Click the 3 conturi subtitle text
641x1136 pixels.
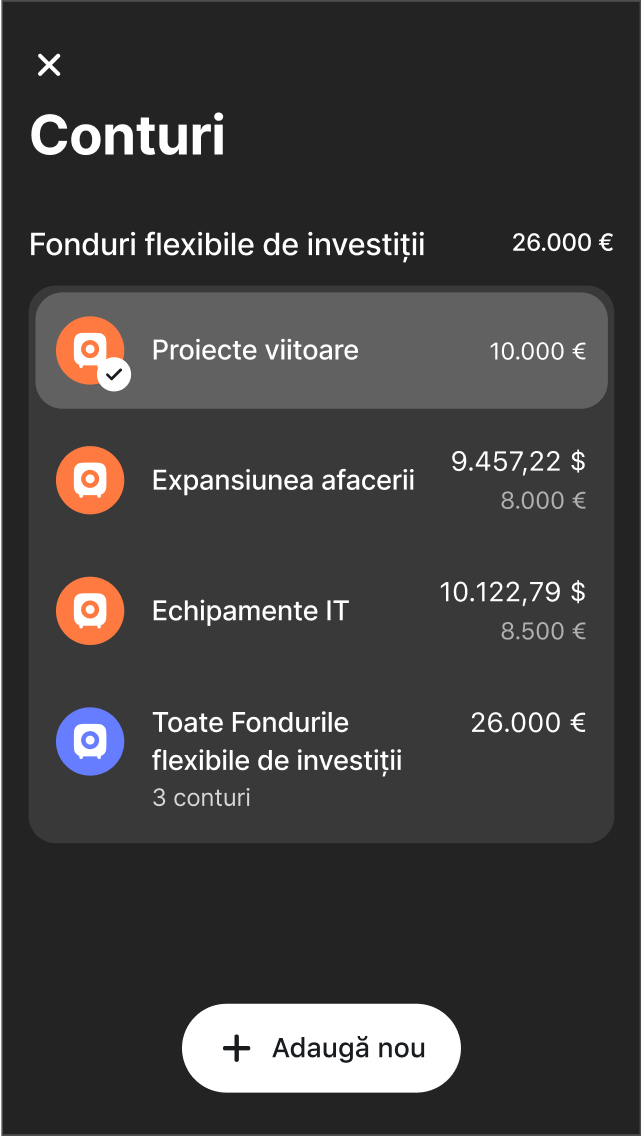(x=201, y=798)
